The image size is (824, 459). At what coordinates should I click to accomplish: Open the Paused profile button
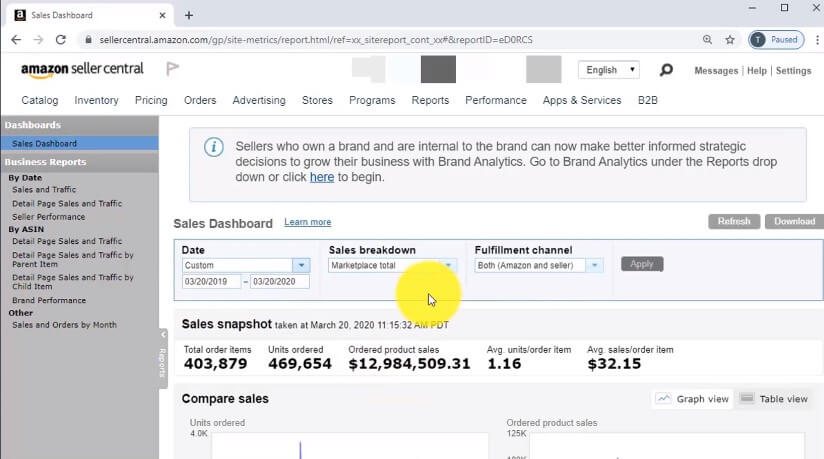(x=776, y=39)
